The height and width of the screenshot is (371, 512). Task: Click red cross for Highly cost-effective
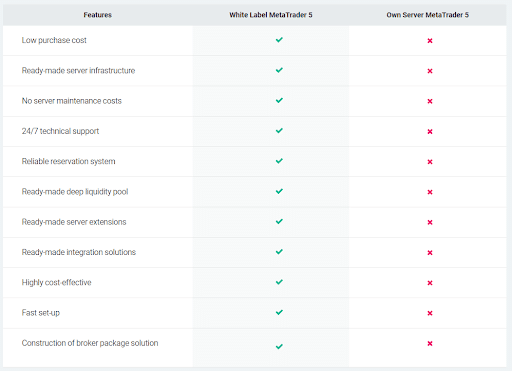click(430, 283)
